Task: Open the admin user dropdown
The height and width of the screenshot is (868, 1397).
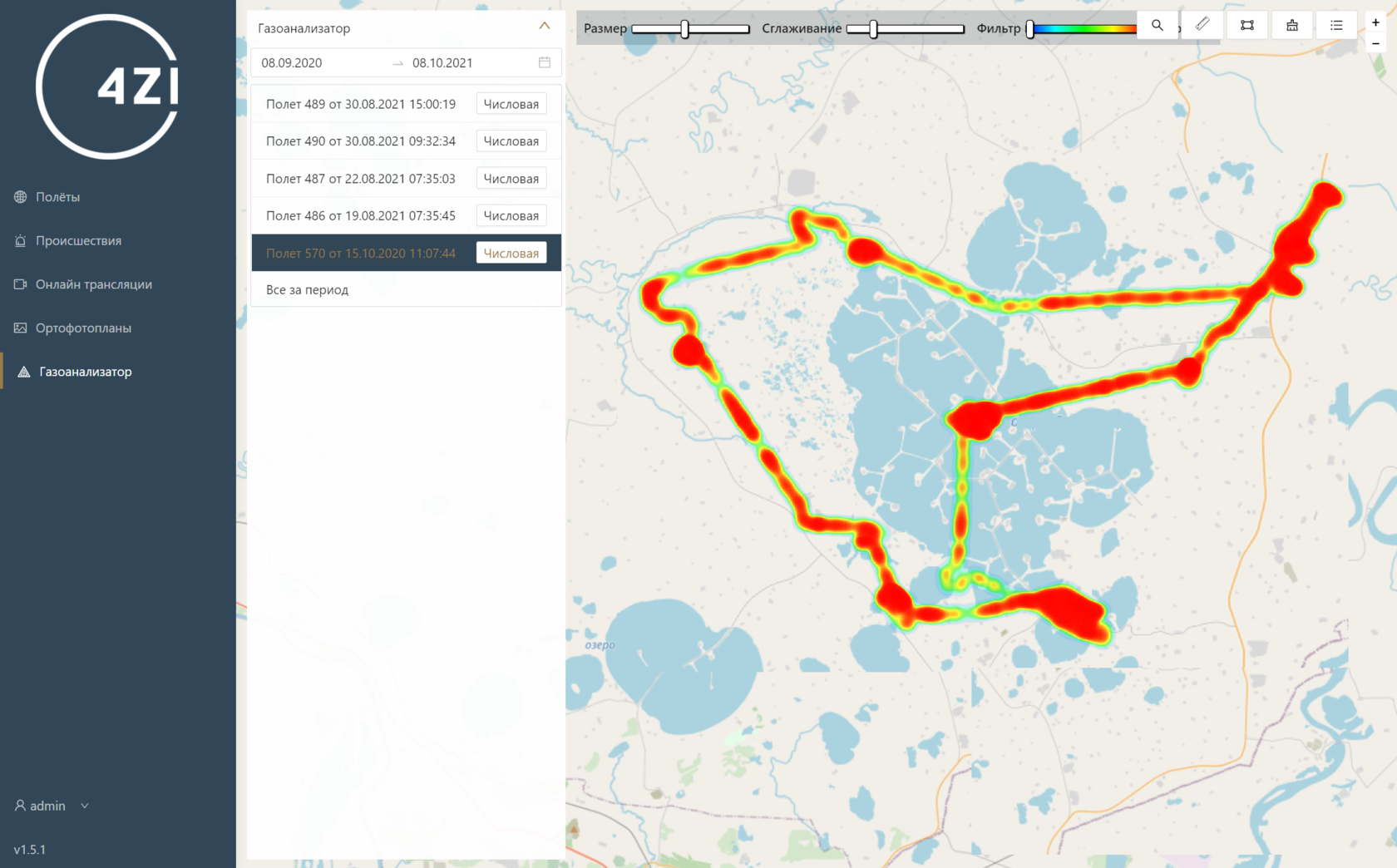Action: click(x=52, y=806)
